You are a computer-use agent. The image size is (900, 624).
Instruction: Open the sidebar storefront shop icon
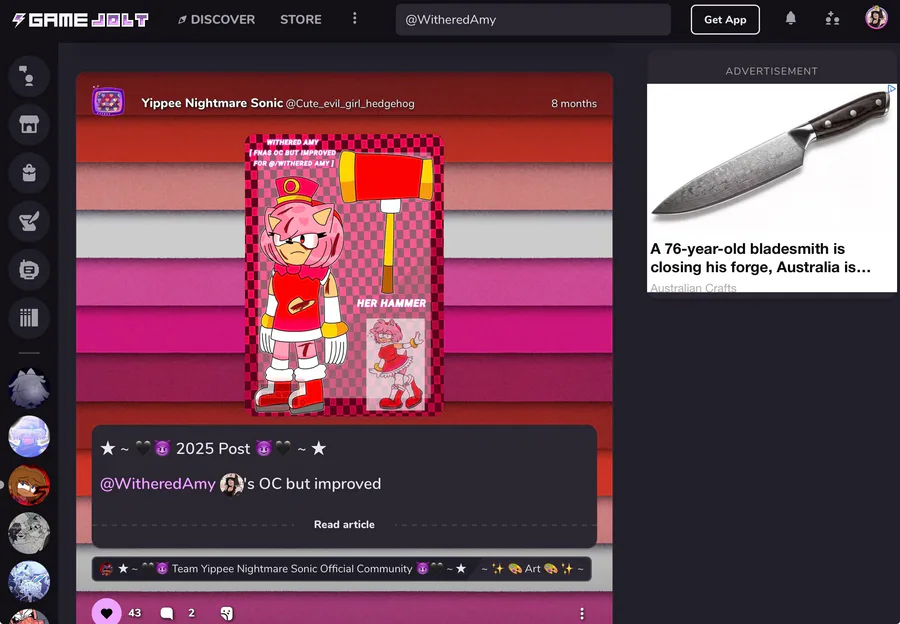click(x=29, y=125)
